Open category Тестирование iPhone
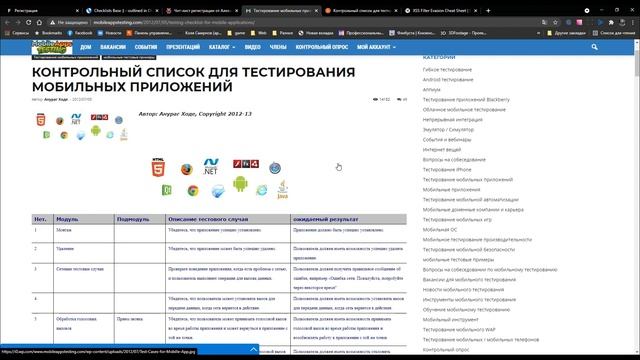 tap(447, 170)
